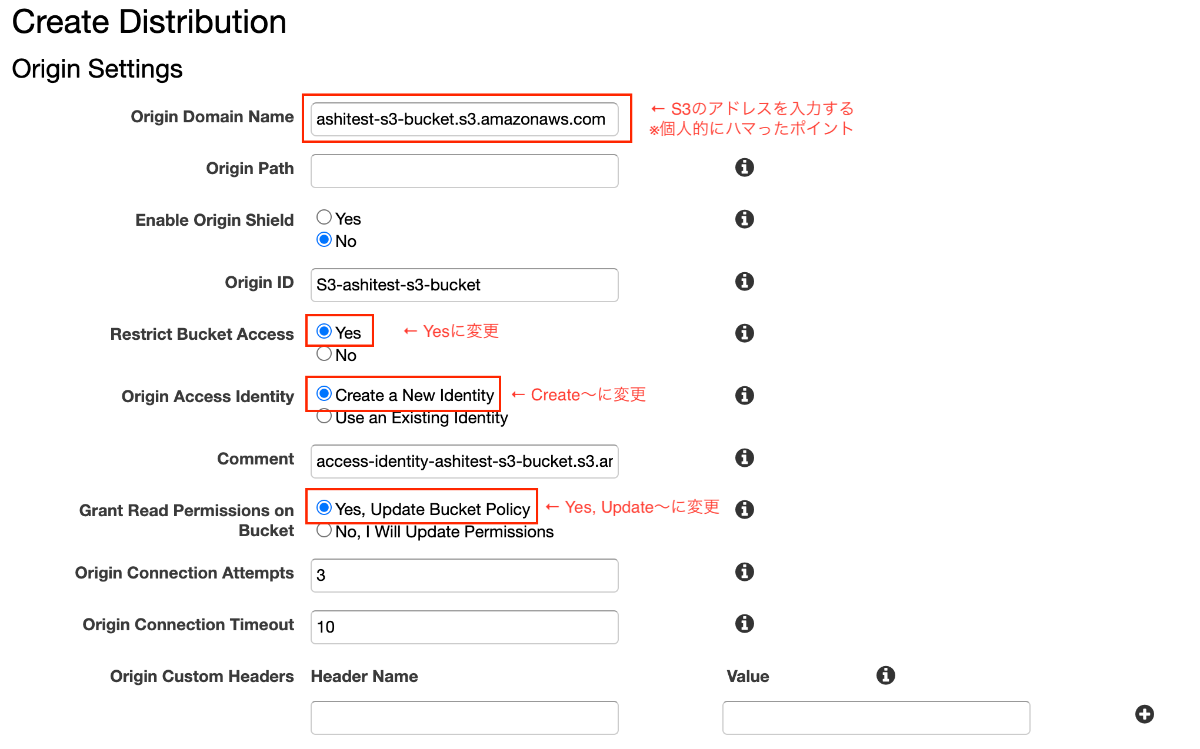Select No, I Will Update Permissions
1200x749 pixels.
[x=324, y=531]
